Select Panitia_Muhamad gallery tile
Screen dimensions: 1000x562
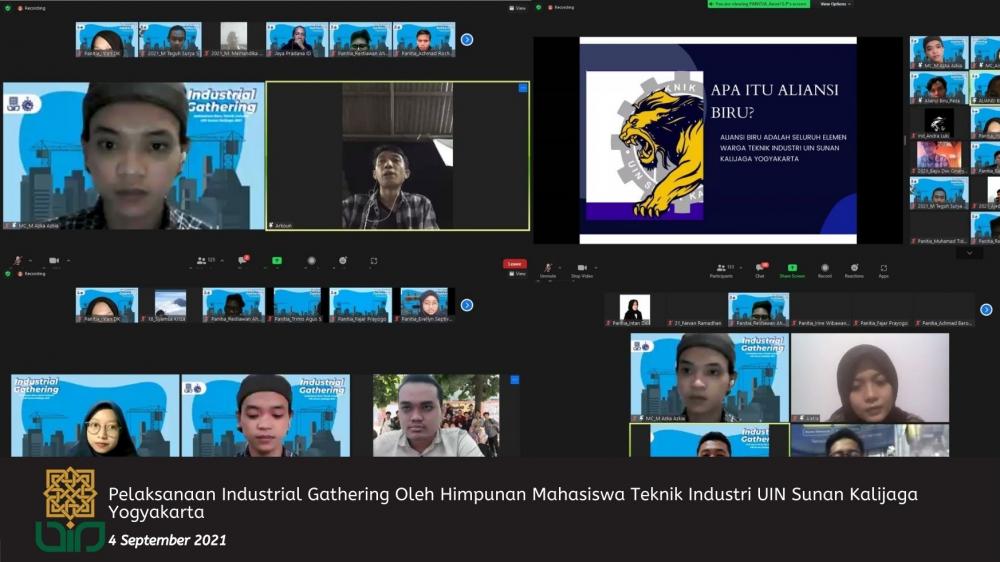[x=939, y=228]
